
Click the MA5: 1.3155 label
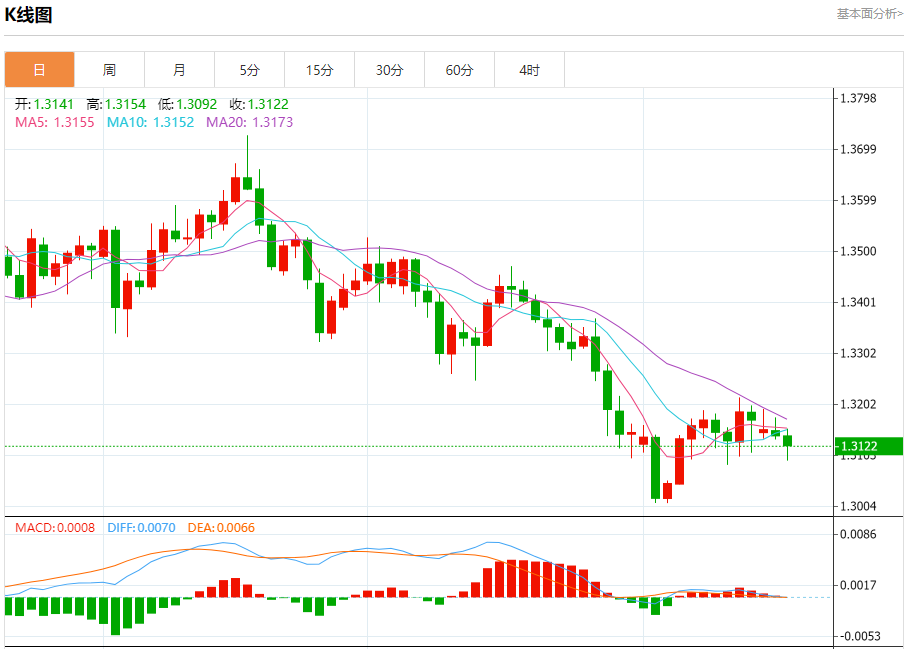54,122
